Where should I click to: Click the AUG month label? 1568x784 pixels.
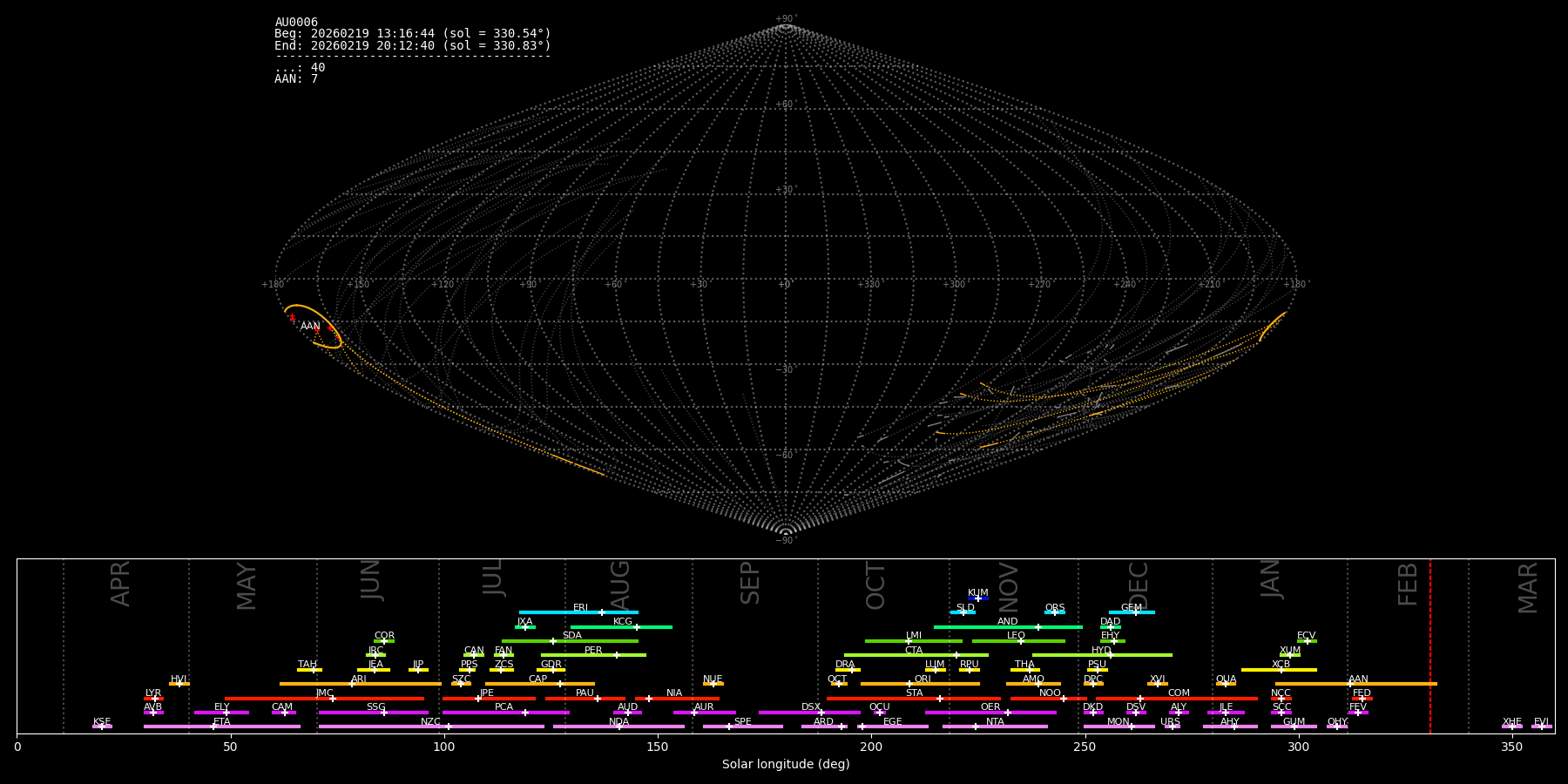tap(620, 585)
